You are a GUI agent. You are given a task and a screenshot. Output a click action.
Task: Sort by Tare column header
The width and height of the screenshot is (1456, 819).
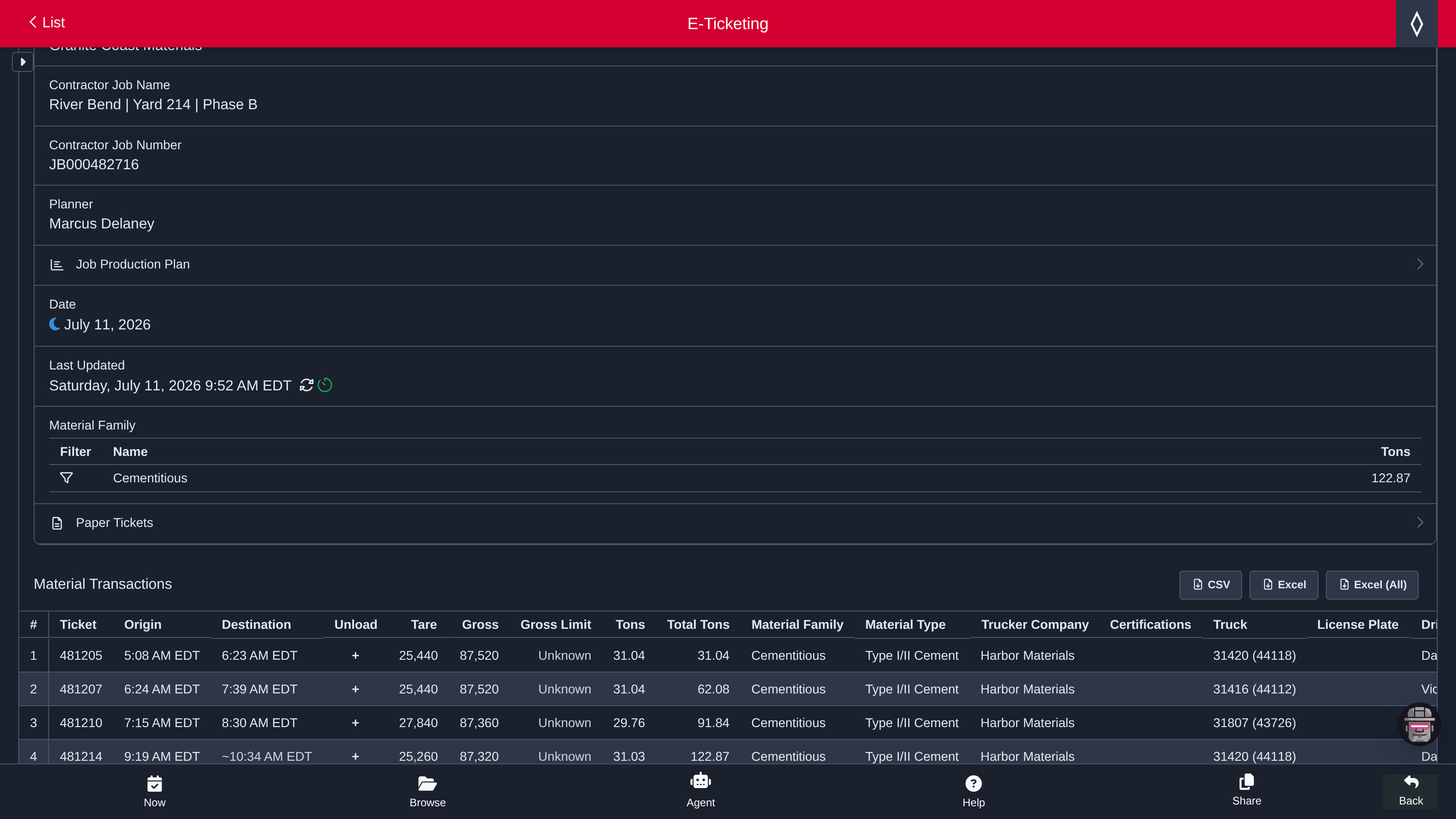423,625
